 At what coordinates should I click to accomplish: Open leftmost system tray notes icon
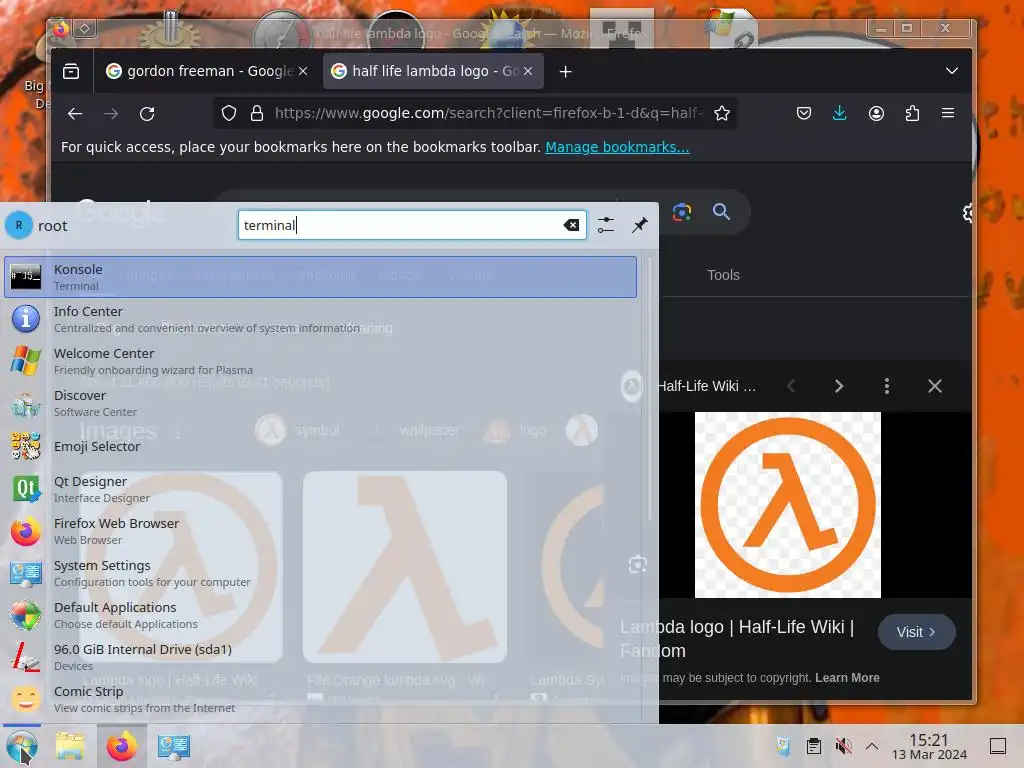[x=783, y=746]
